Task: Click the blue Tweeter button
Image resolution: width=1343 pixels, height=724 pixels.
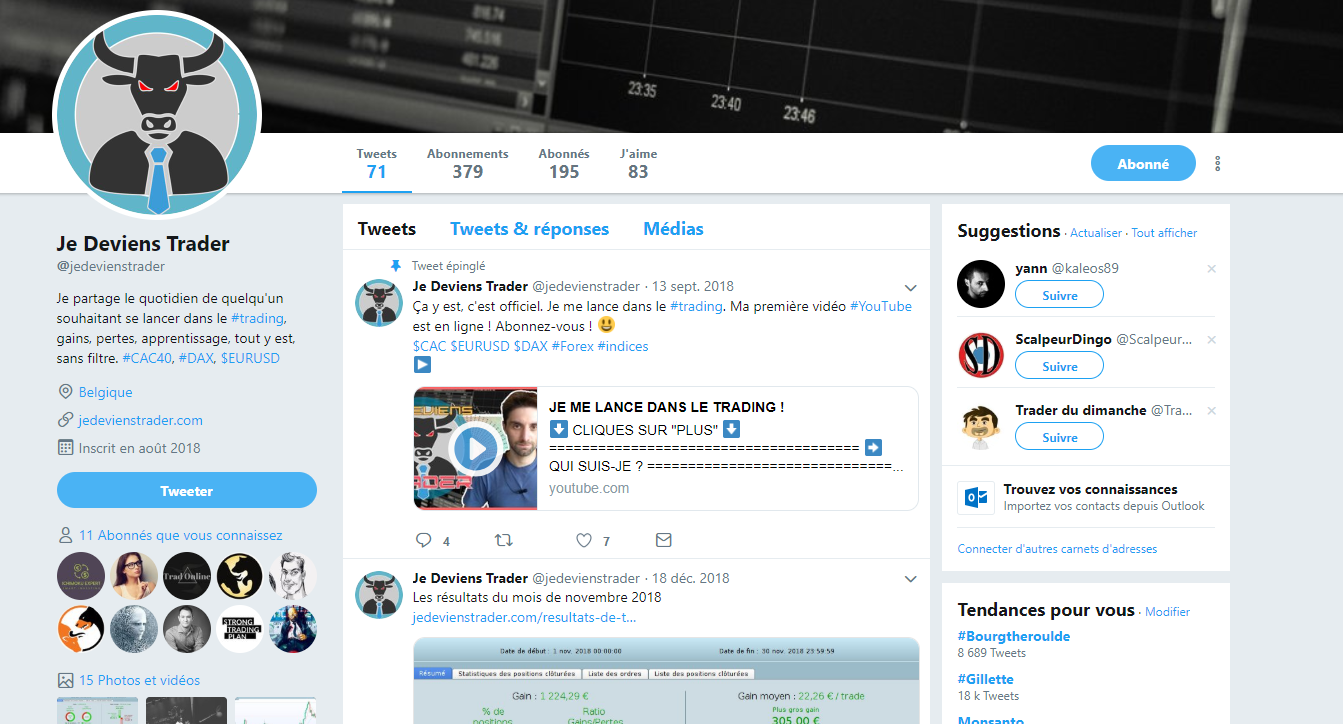Action: pyautogui.click(x=187, y=491)
